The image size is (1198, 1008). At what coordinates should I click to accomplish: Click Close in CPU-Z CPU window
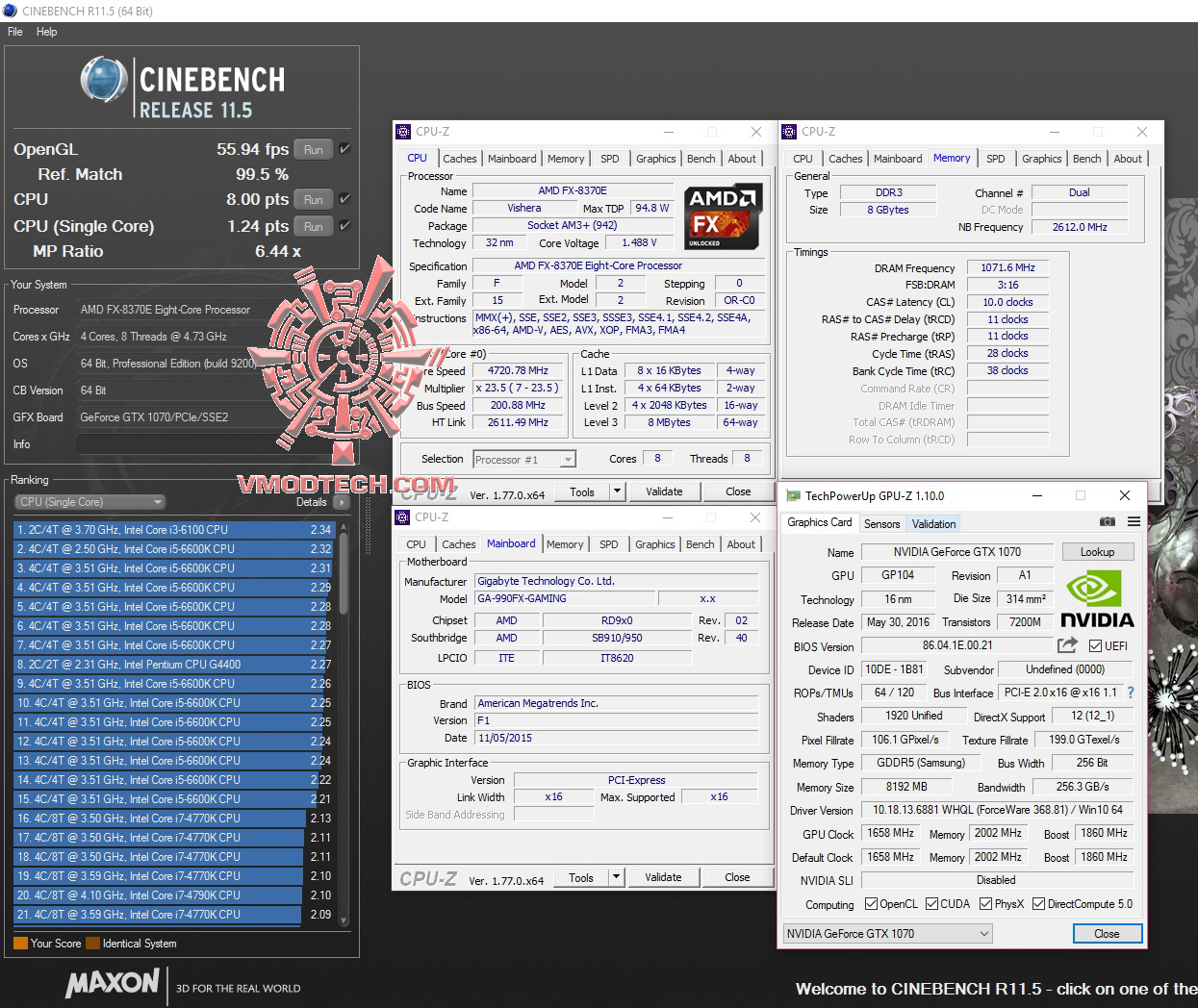[x=738, y=491]
